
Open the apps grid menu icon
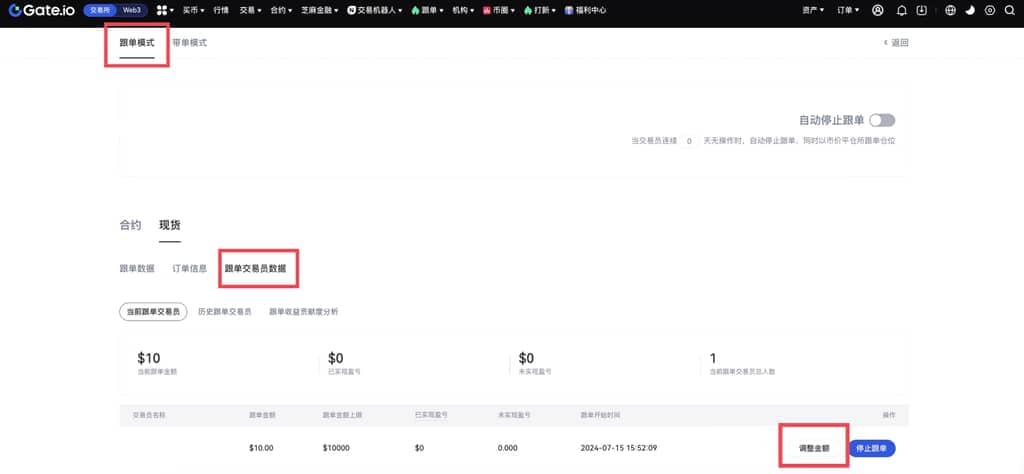coord(162,10)
